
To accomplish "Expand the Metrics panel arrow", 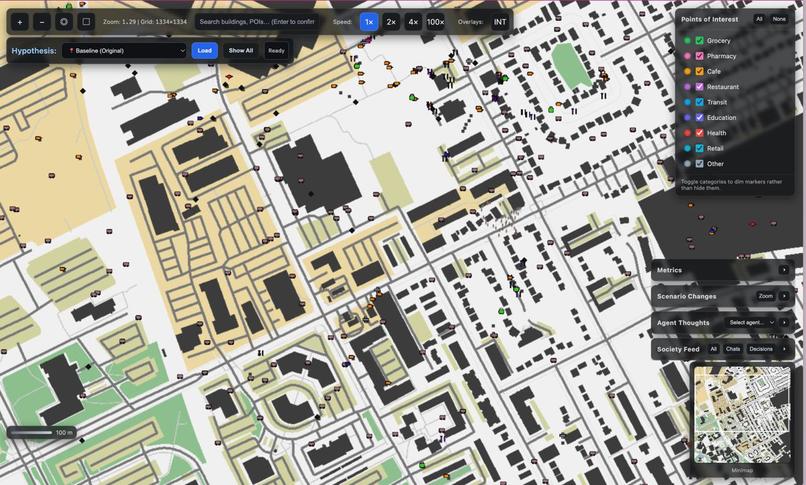I will pyautogui.click(x=784, y=270).
